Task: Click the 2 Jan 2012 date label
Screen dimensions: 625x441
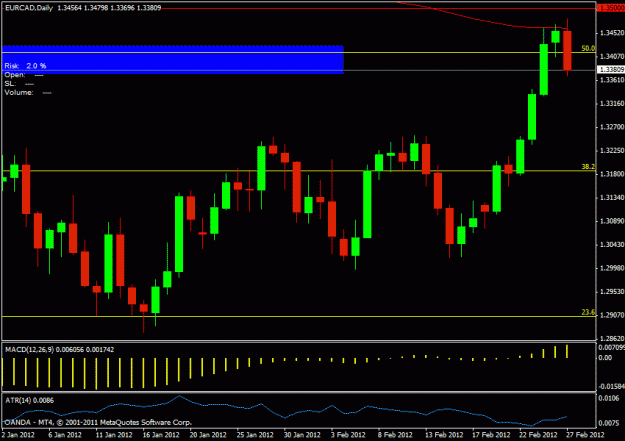Action: coord(18,435)
